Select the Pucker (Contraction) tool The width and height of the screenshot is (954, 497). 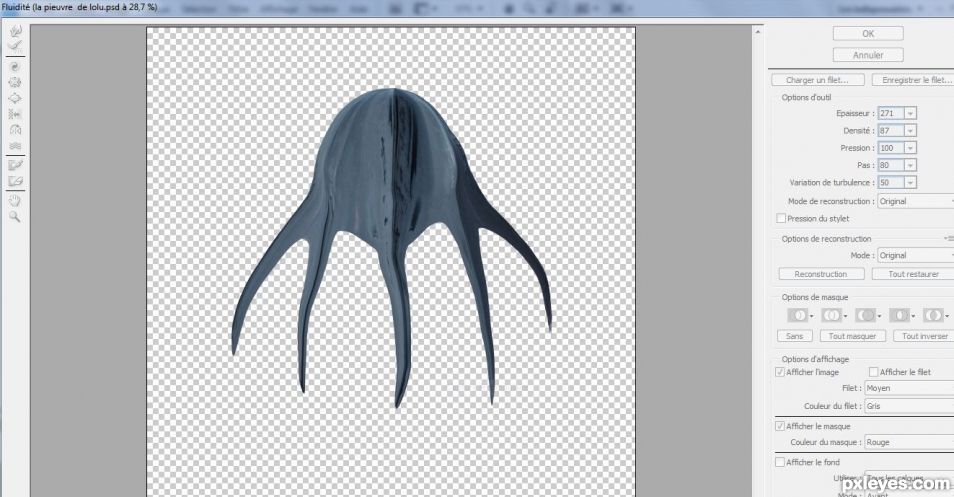click(x=15, y=82)
